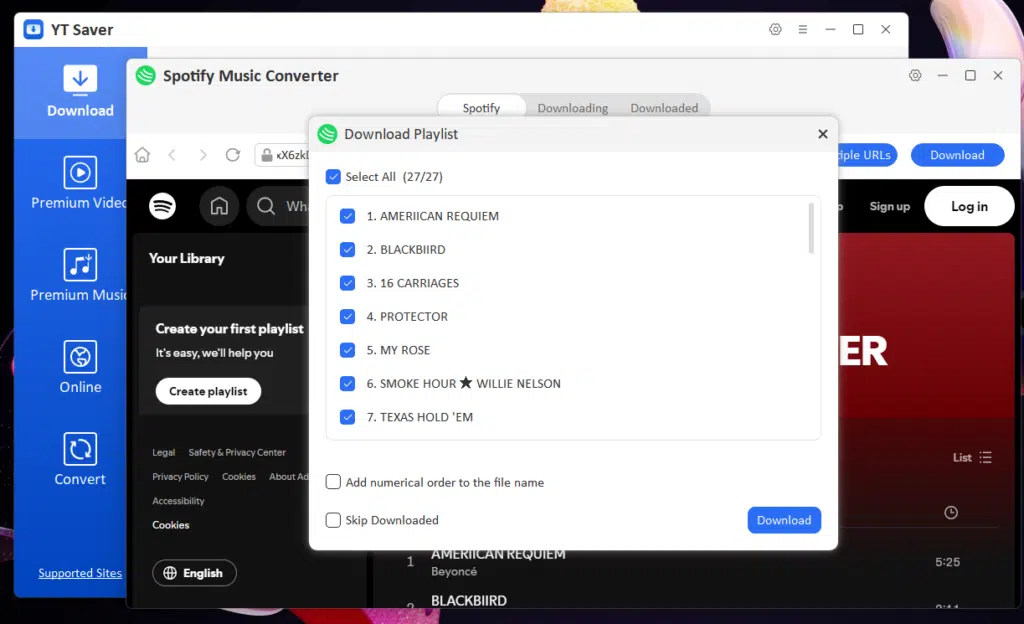Open the English language selector
1024x624 pixels.
[x=194, y=573]
